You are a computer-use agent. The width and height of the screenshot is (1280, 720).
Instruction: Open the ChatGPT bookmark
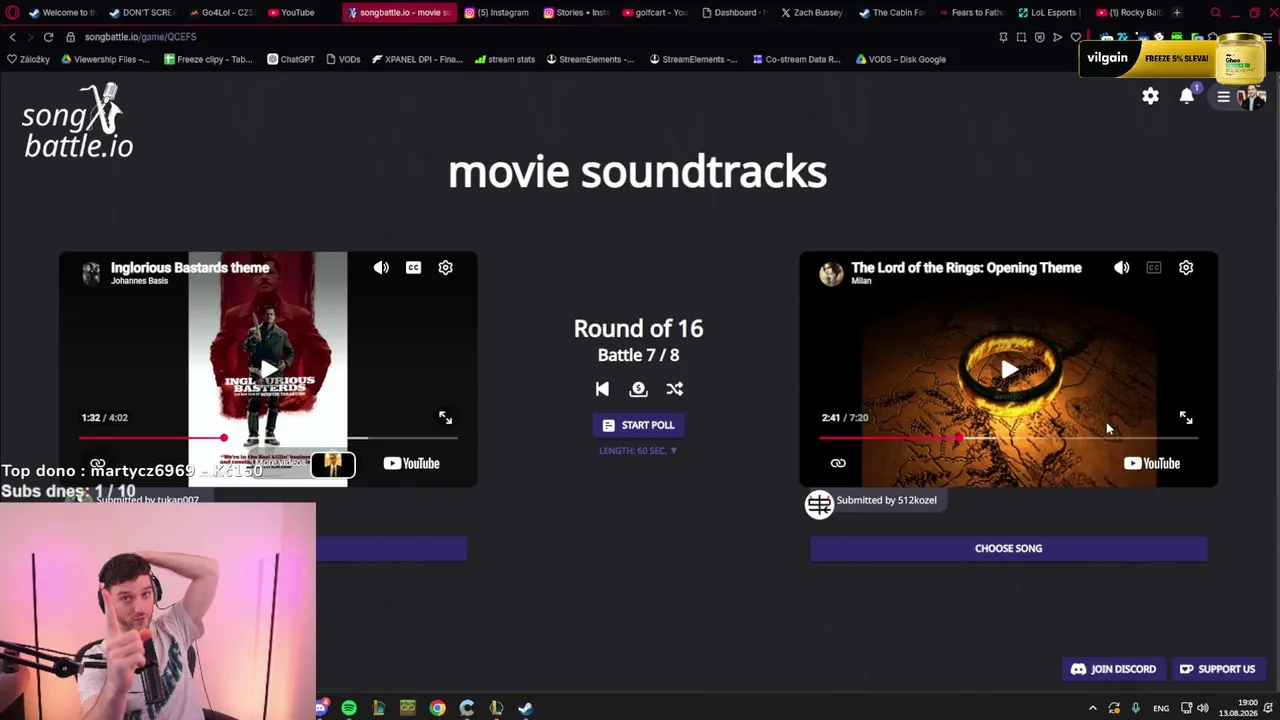pyautogui.click(x=291, y=59)
